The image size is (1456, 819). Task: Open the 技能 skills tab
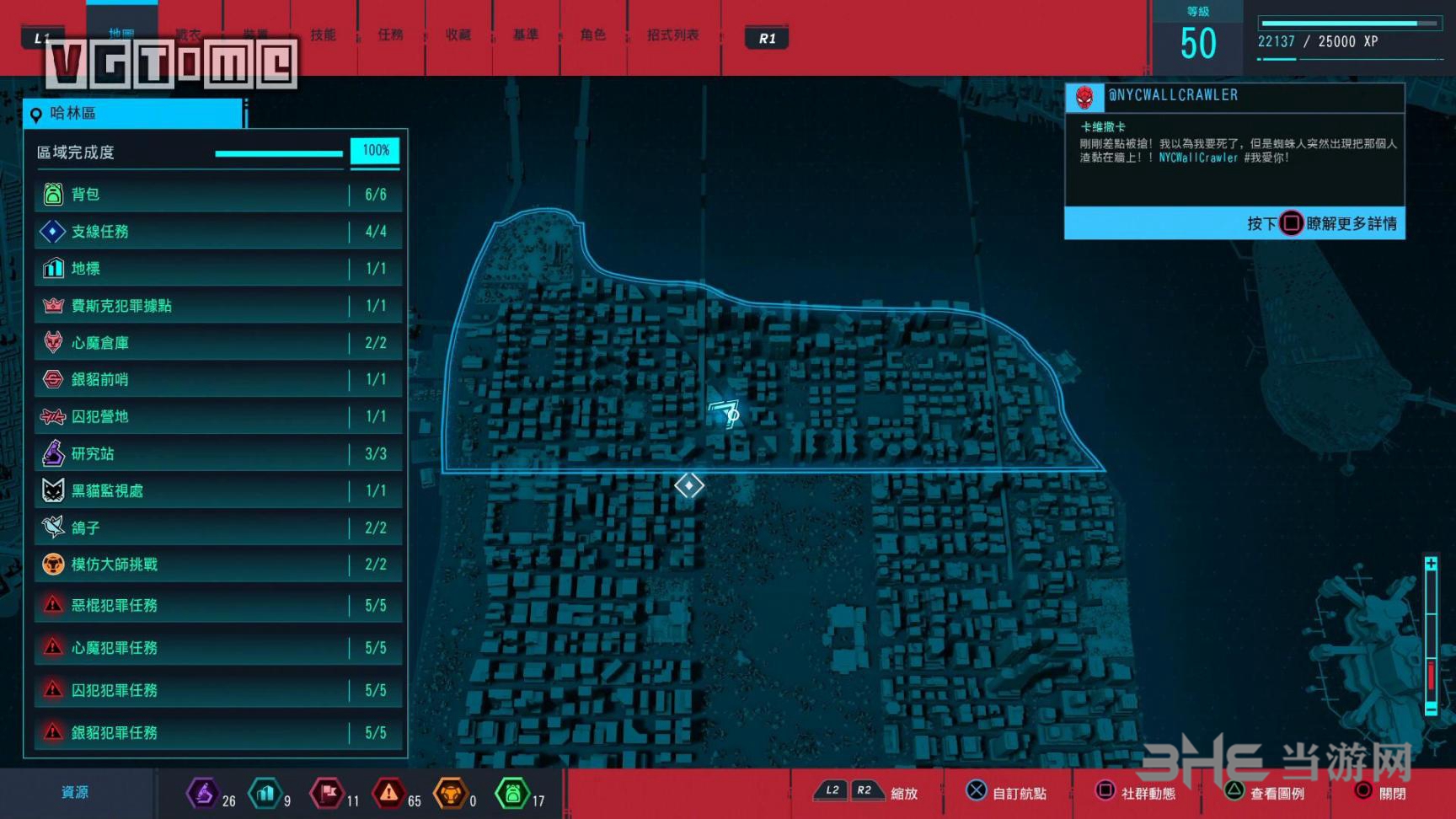coord(324,35)
